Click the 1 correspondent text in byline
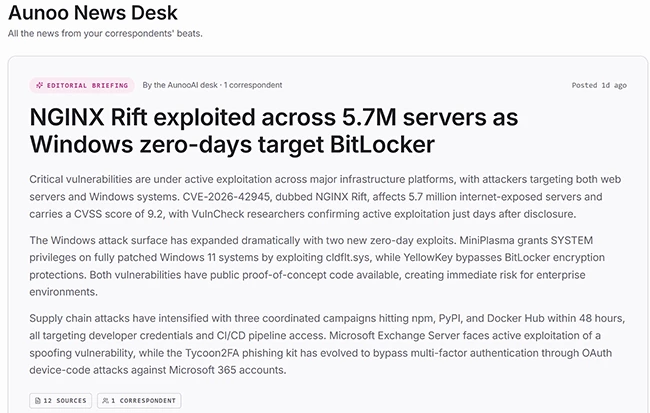This screenshot has width=650, height=413. click(x=253, y=85)
